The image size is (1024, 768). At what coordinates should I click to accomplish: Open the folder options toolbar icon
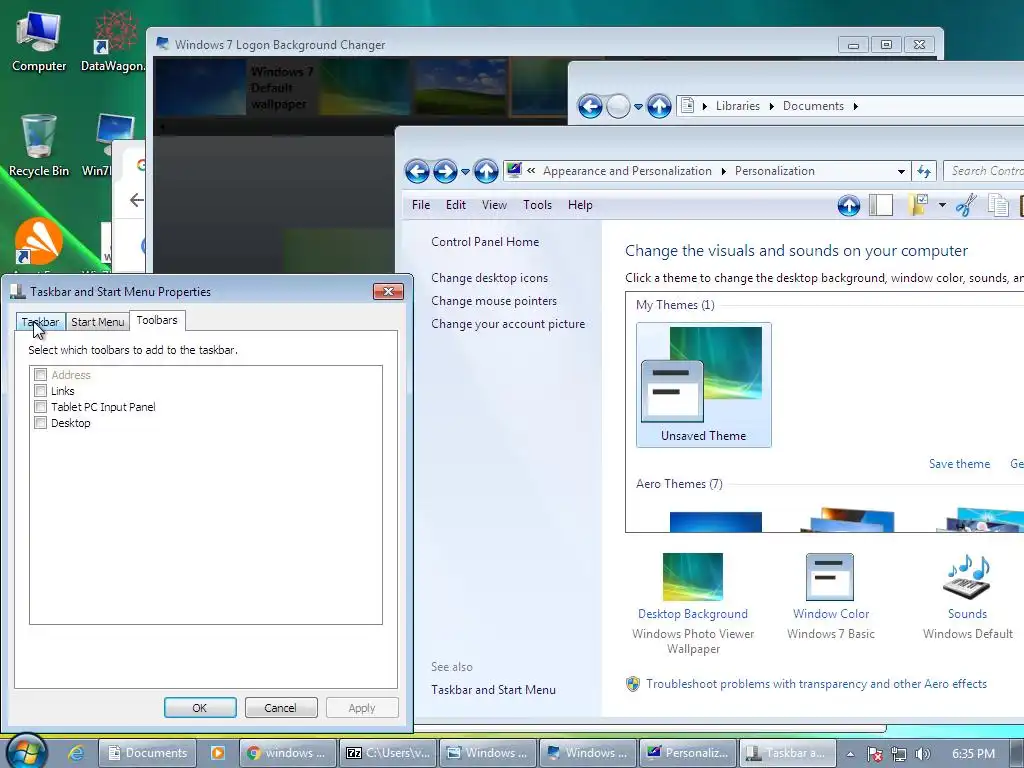918,205
